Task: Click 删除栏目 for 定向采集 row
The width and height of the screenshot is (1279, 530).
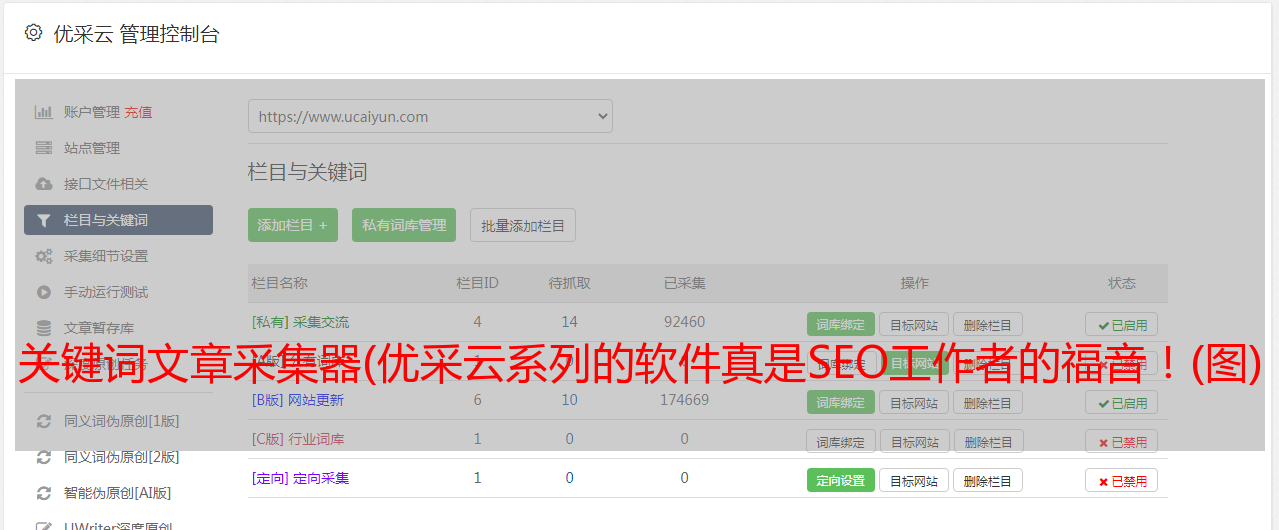Action: click(x=988, y=480)
